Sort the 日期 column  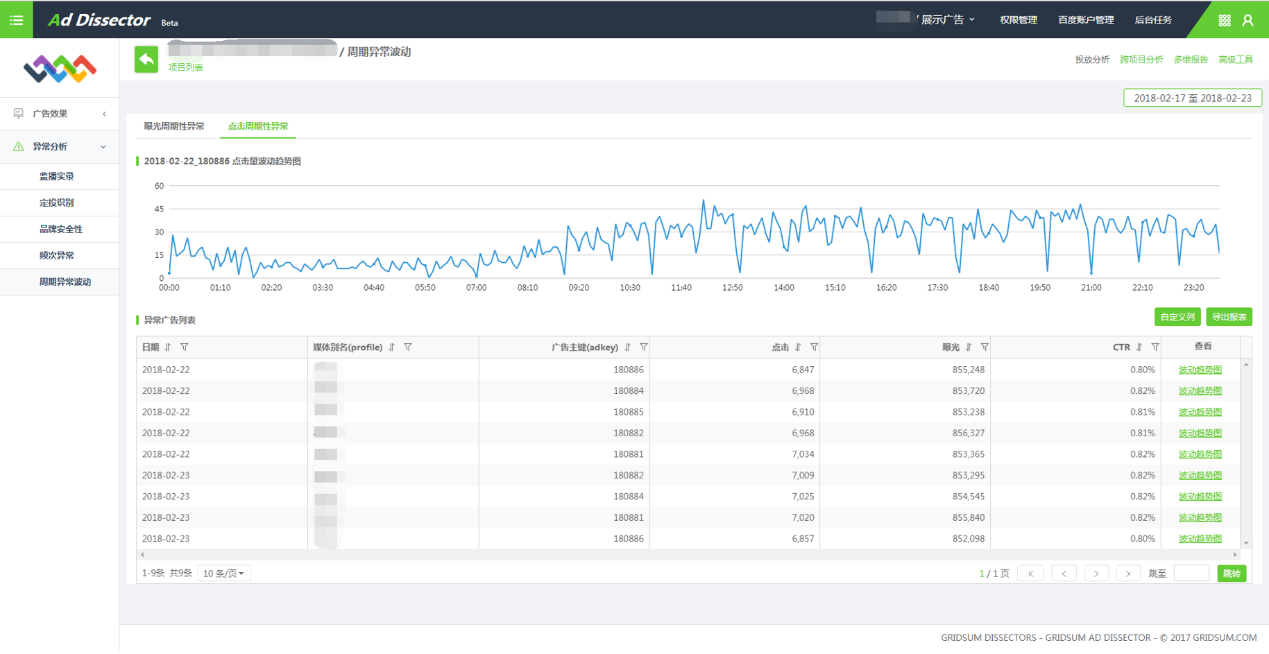167,347
